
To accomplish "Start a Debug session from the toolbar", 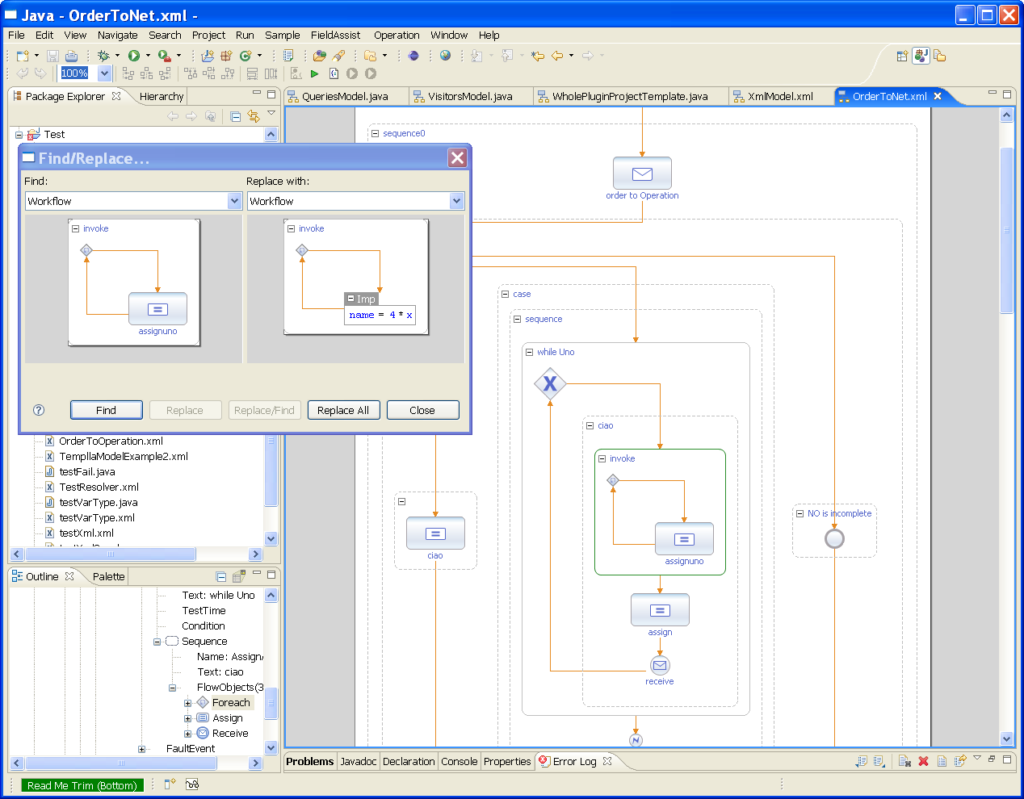I will pyautogui.click(x=103, y=56).
